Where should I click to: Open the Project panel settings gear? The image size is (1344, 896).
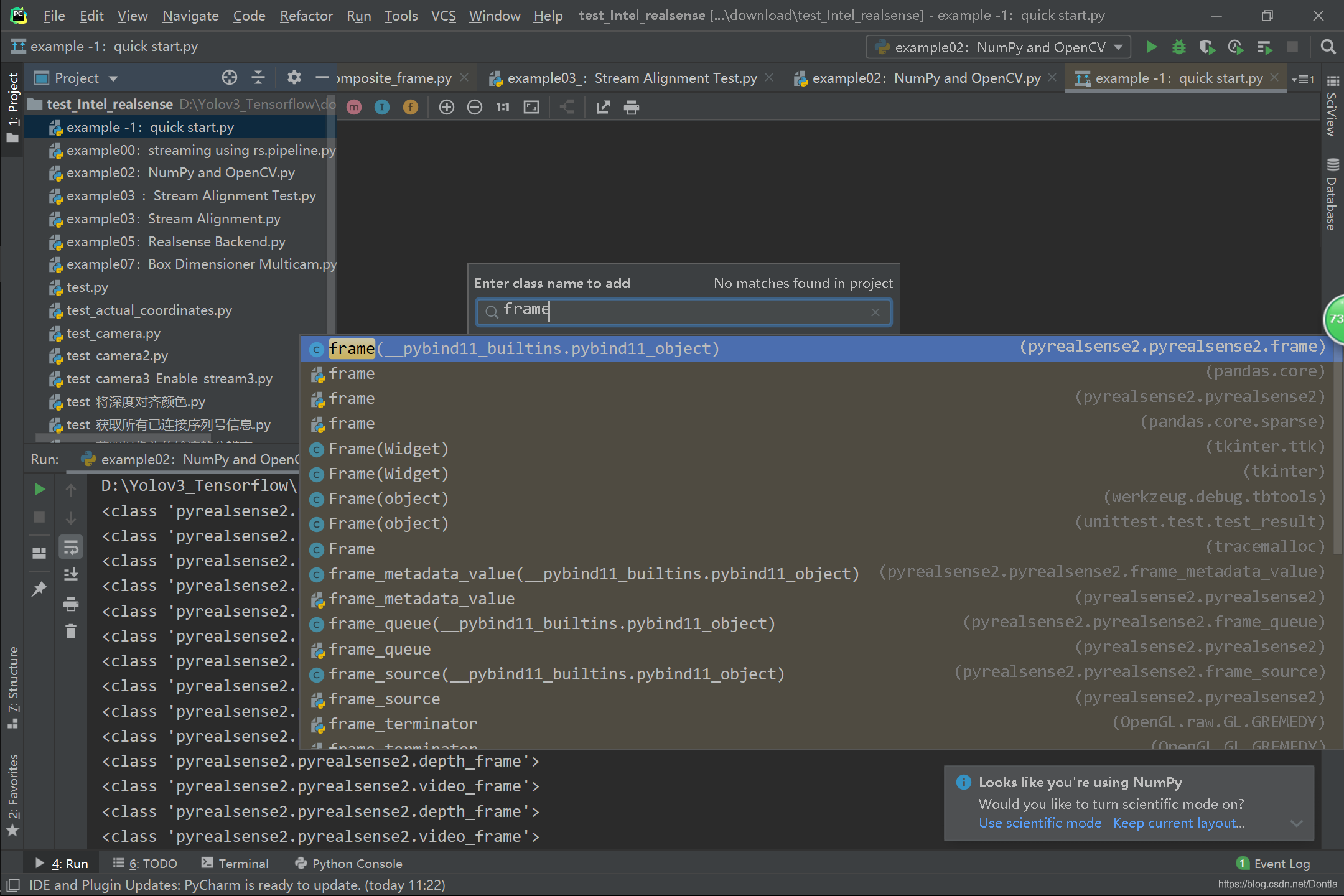pos(293,77)
